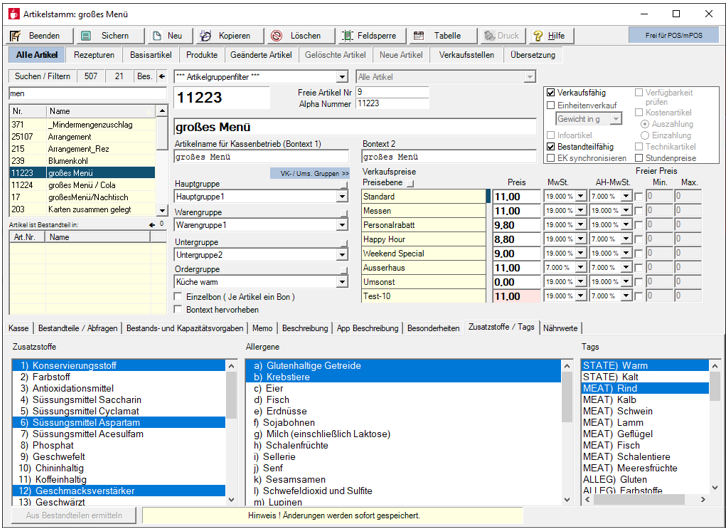Screen dimensions: 727x528
Task: Toggle the Bestandteilfähig checkbox
Action: pyautogui.click(x=551, y=146)
